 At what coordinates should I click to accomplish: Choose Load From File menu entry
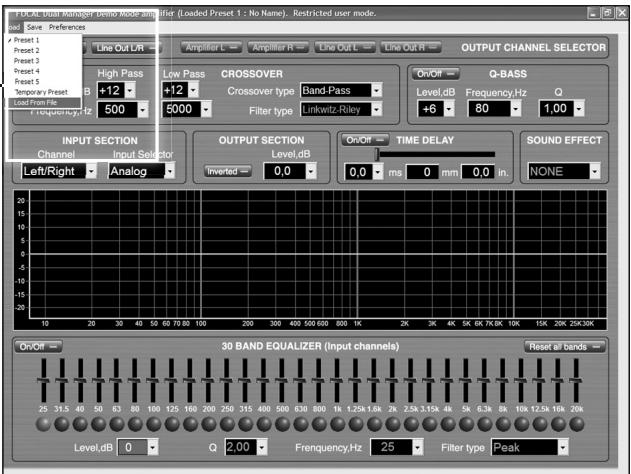click(44, 103)
